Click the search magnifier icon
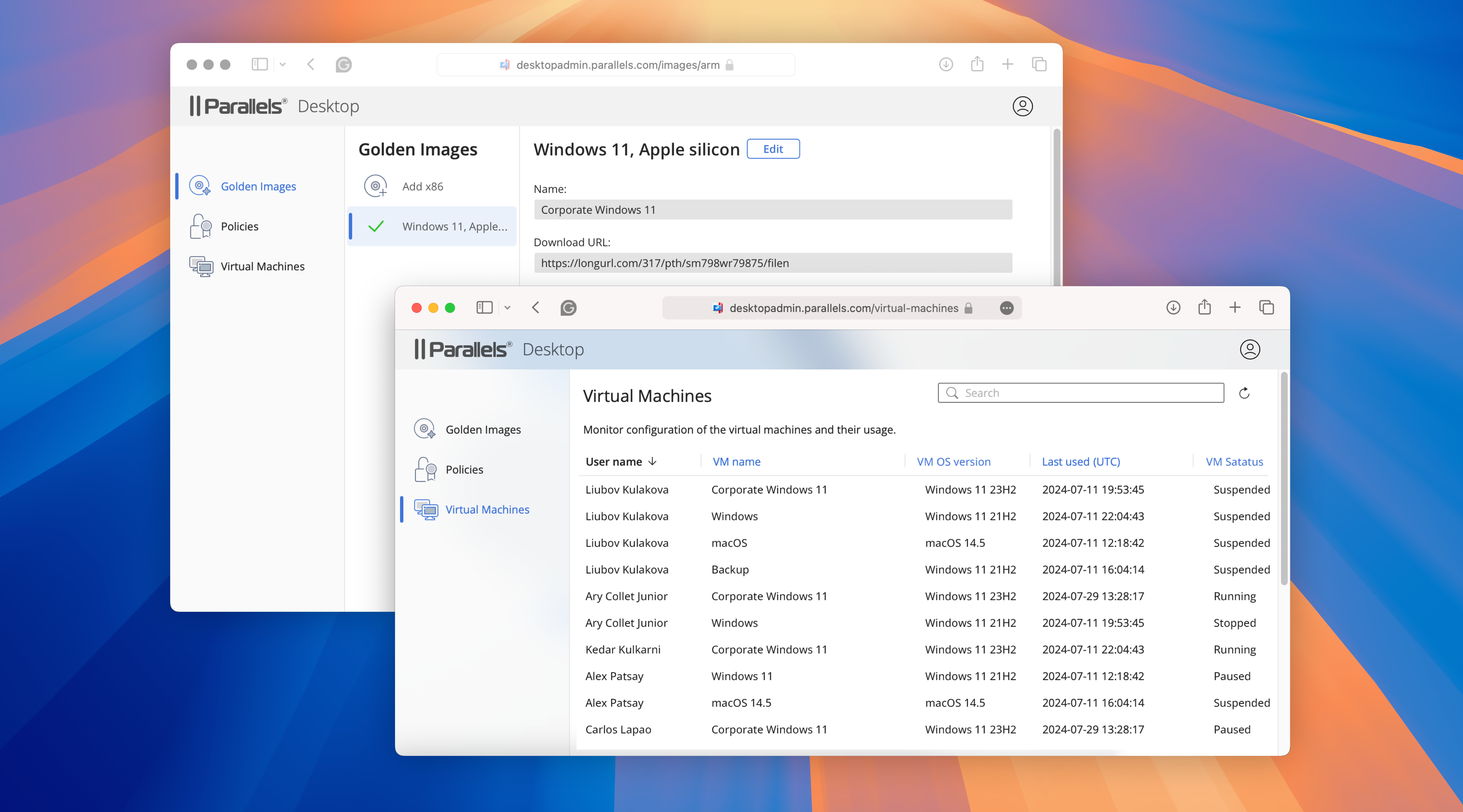 [952, 393]
